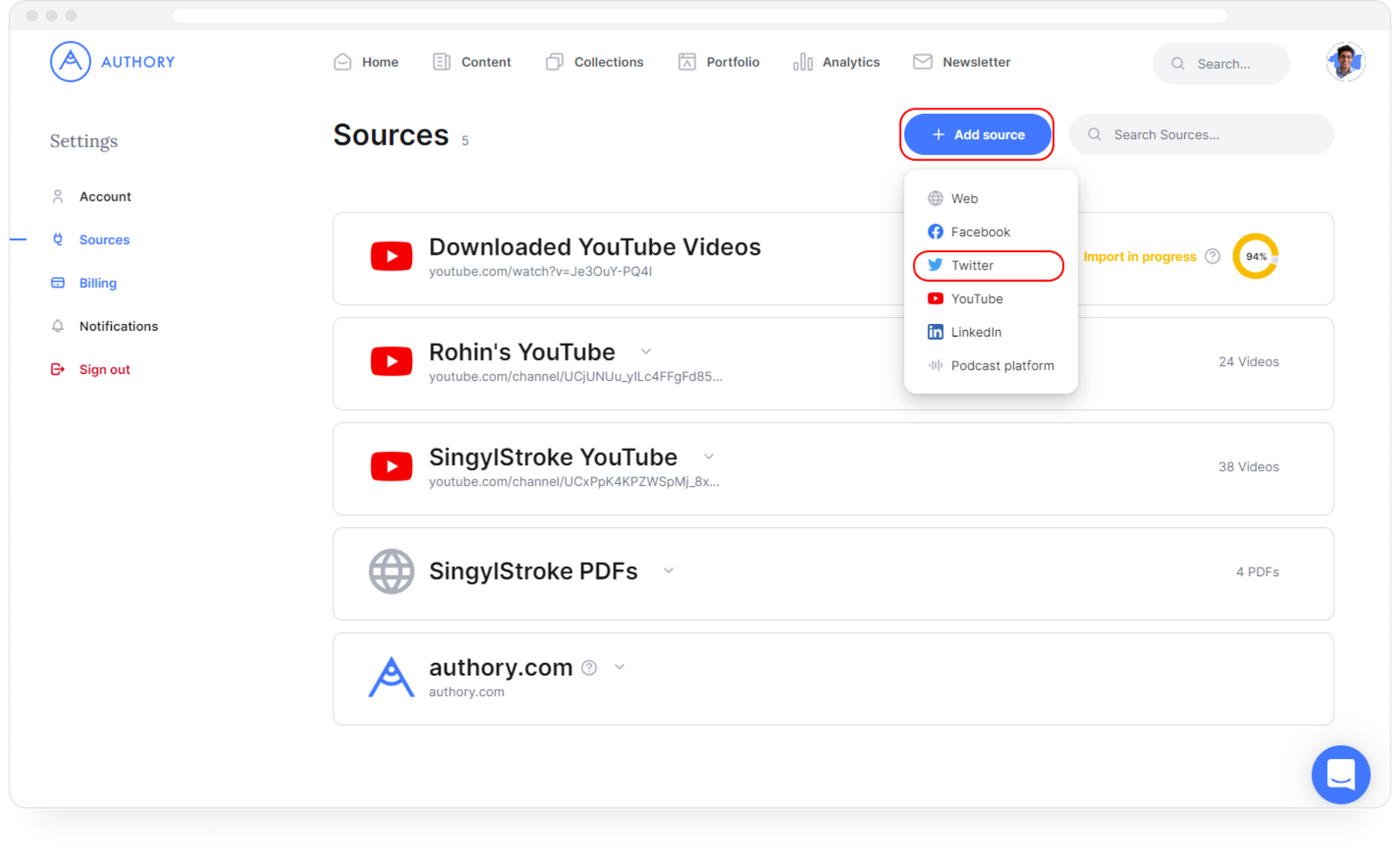Click the help icon beside Import in progress
This screenshot has height=857, width=1400.
(x=1213, y=256)
